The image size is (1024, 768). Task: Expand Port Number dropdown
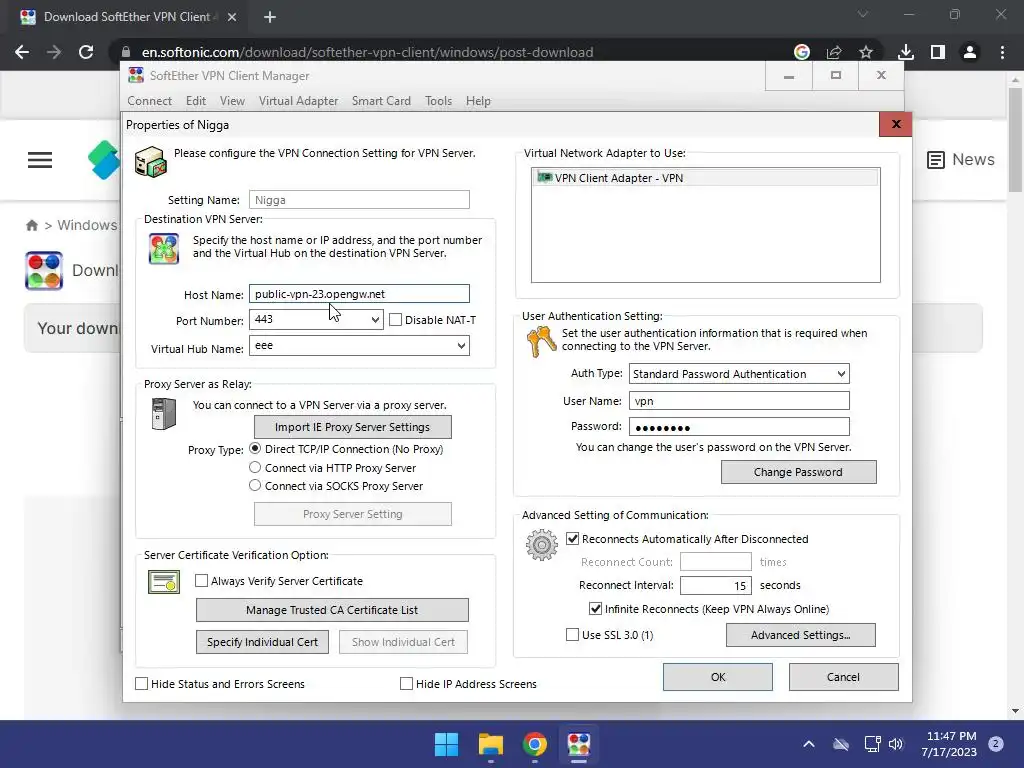pos(375,319)
